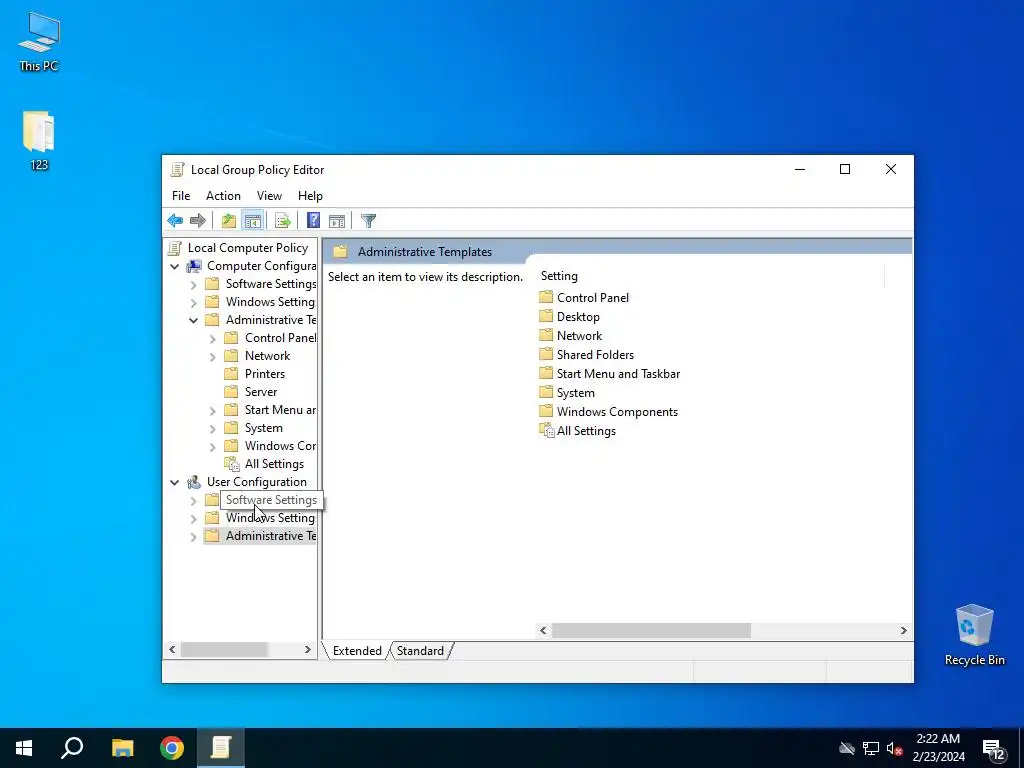Expand Windows Settings under Computer Configuration
The height and width of the screenshot is (768, 1024).
tap(193, 302)
